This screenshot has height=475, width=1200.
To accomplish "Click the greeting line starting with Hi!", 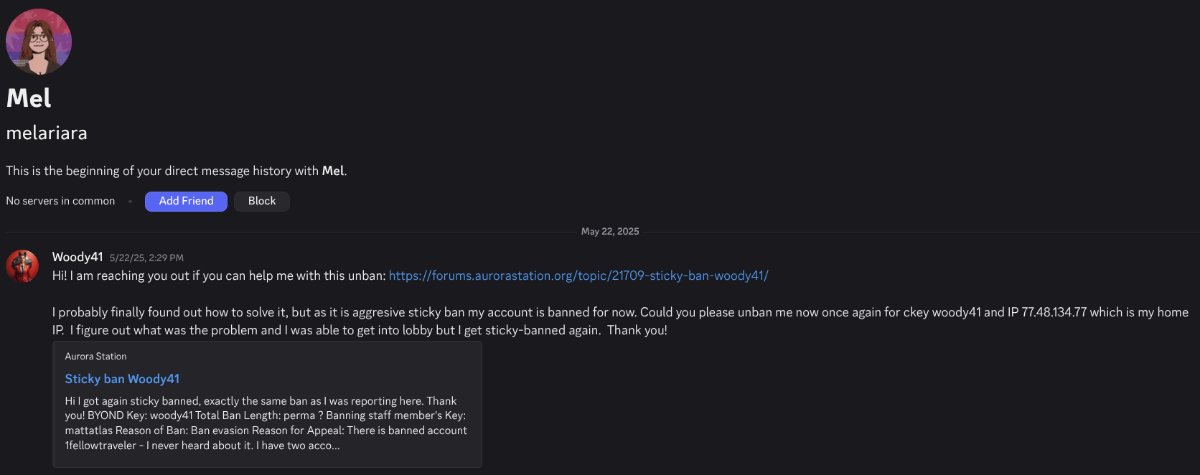I will [x=410, y=275].
